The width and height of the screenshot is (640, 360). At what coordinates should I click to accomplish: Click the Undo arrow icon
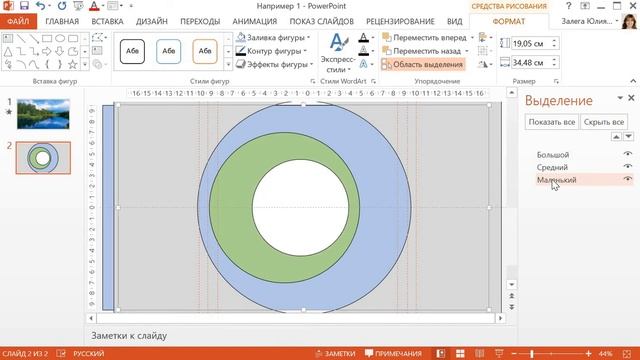(x=40, y=6)
